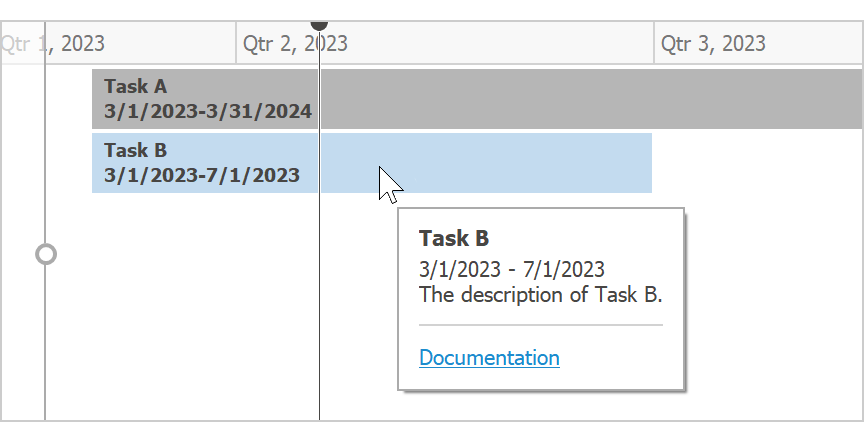Click the tooltip date range 3/1/2023 - 7/1/2023
Screen dimensions: 864x442
tap(512, 270)
